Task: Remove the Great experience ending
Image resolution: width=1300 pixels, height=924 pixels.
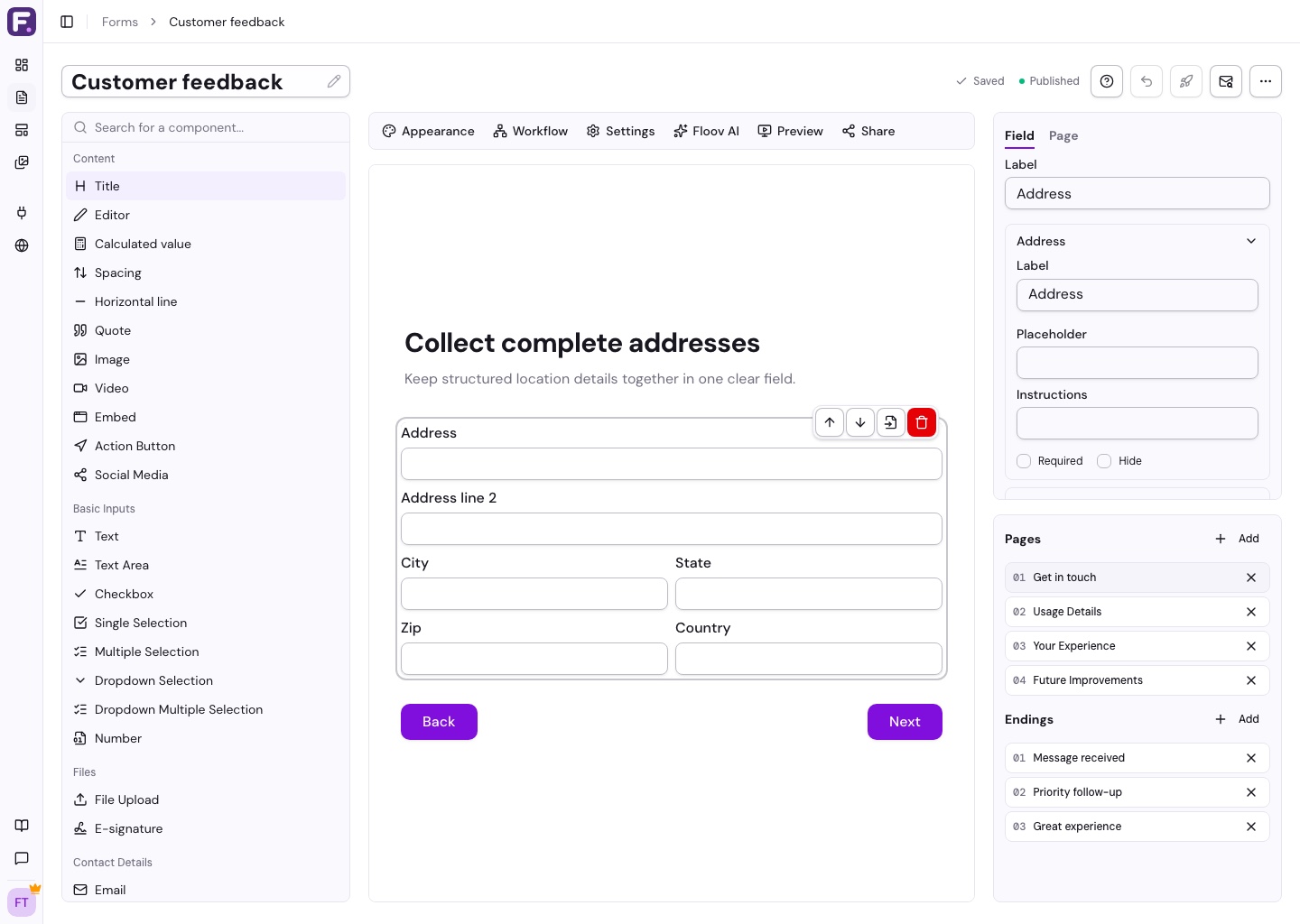Action: pyautogui.click(x=1251, y=827)
